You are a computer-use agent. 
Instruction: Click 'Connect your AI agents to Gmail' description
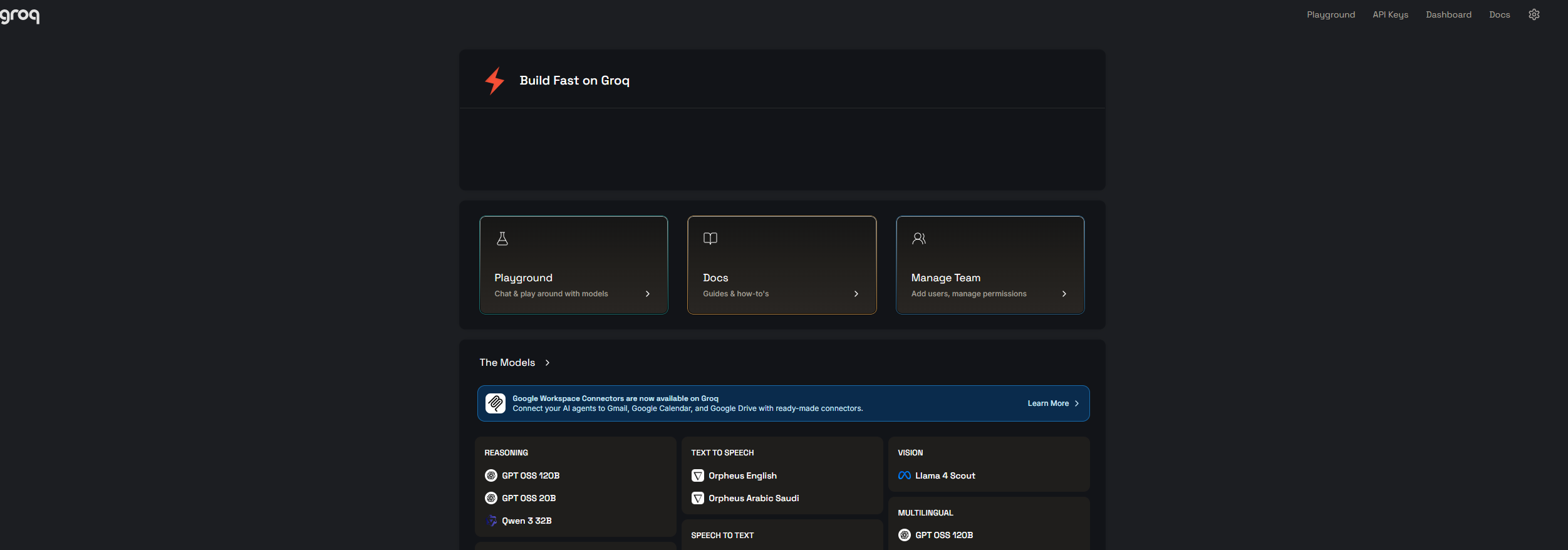(687, 408)
